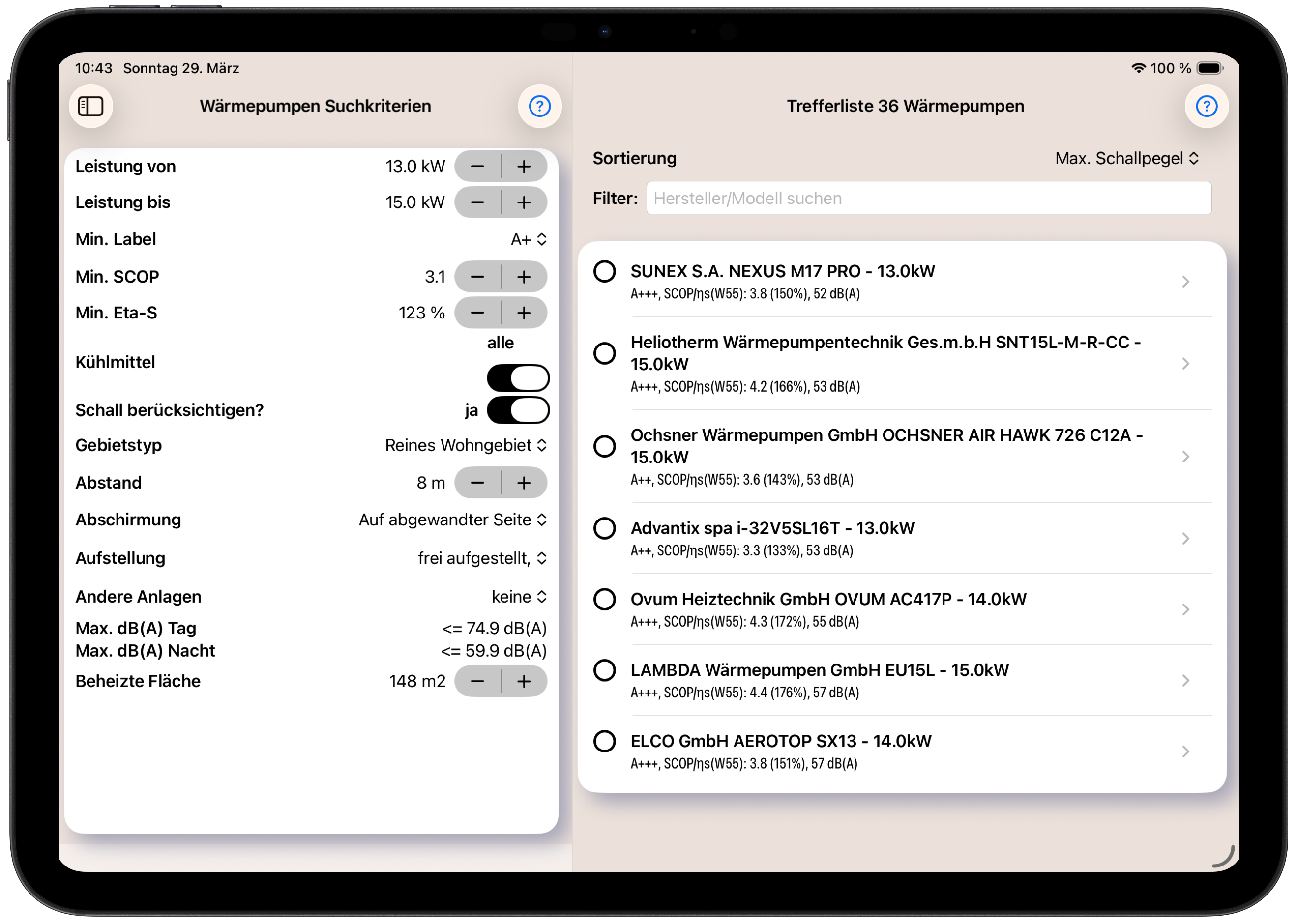
Task: Increase Leistung von with plus
Action: click(524, 167)
